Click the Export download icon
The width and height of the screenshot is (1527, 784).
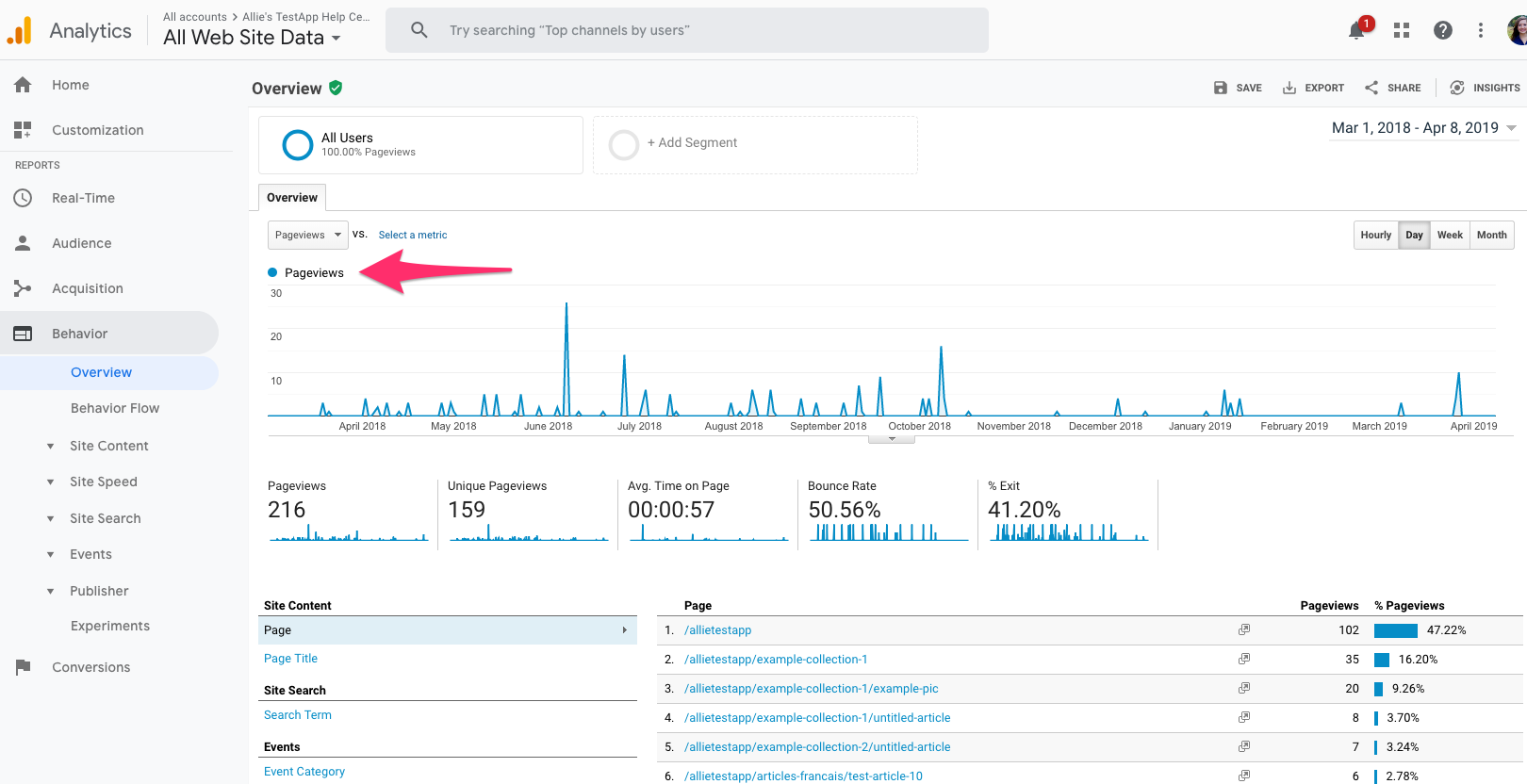coord(1289,88)
